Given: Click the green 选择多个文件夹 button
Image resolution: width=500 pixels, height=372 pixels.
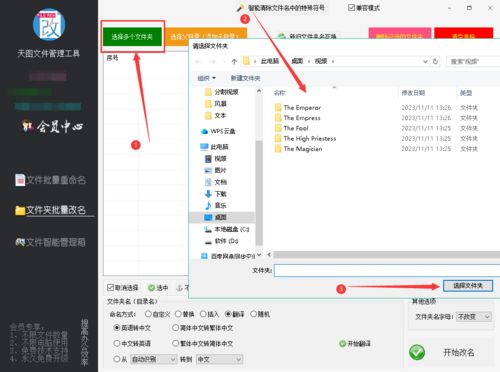Looking at the screenshot, I should (x=132, y=36).
